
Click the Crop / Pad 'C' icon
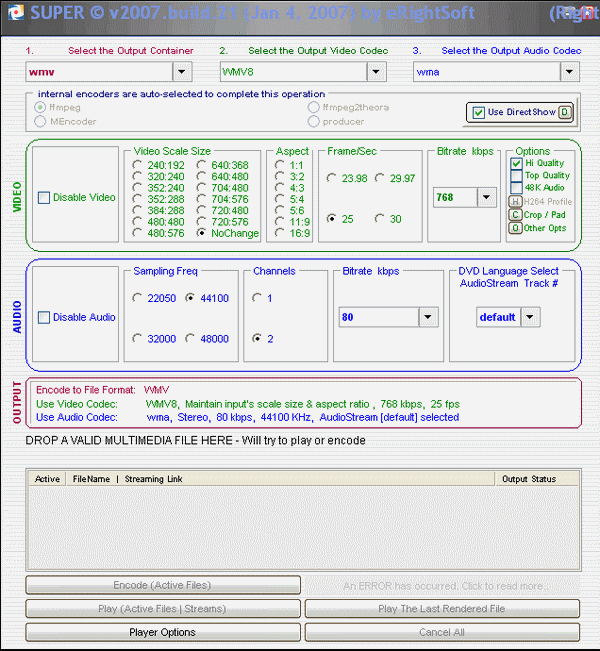[516, 214]
